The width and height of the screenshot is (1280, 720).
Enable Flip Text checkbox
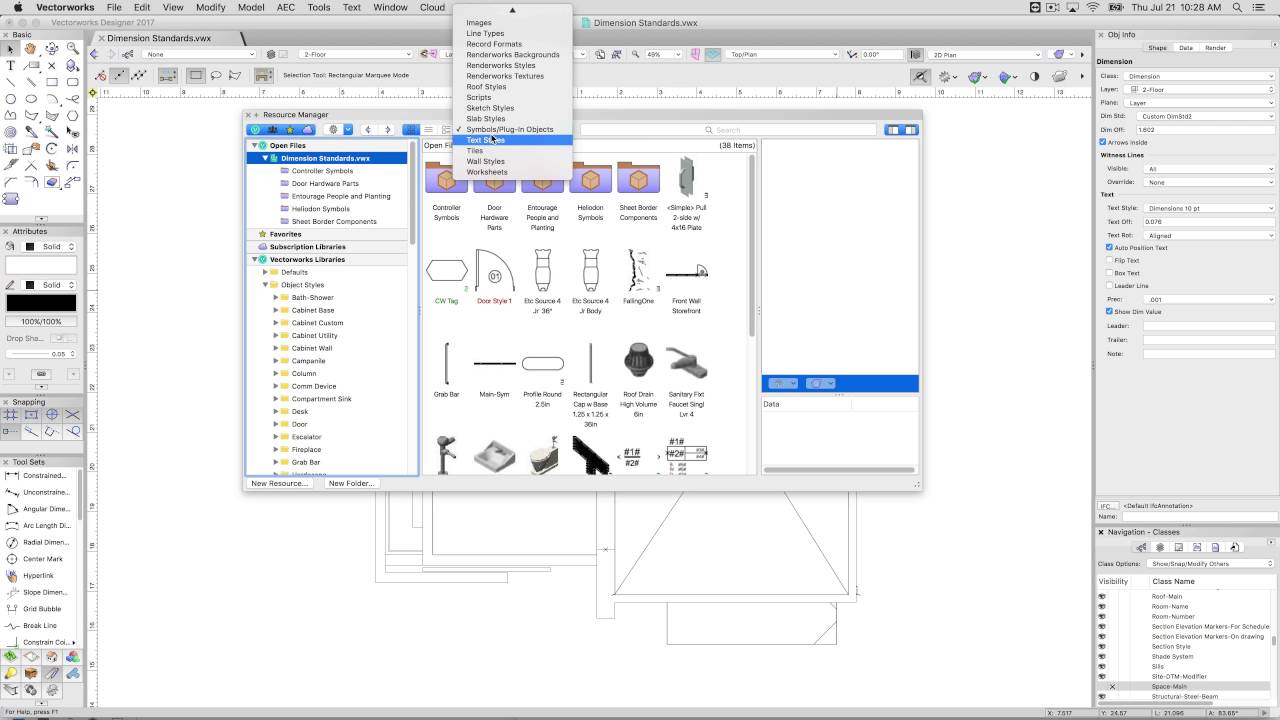coord(1109,260)
